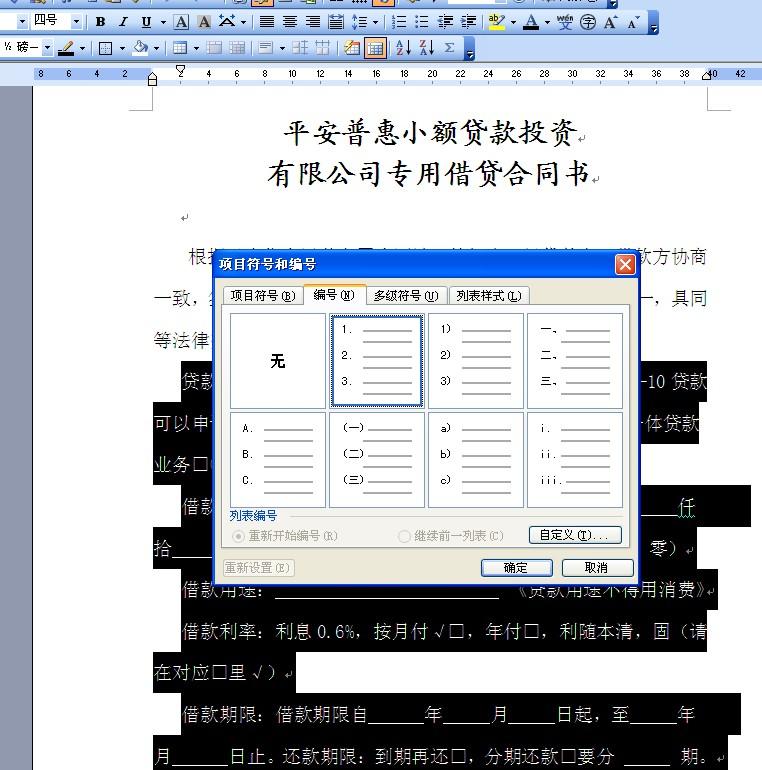
Task: Click the Insert Table icon
Action: click(180, 48)
